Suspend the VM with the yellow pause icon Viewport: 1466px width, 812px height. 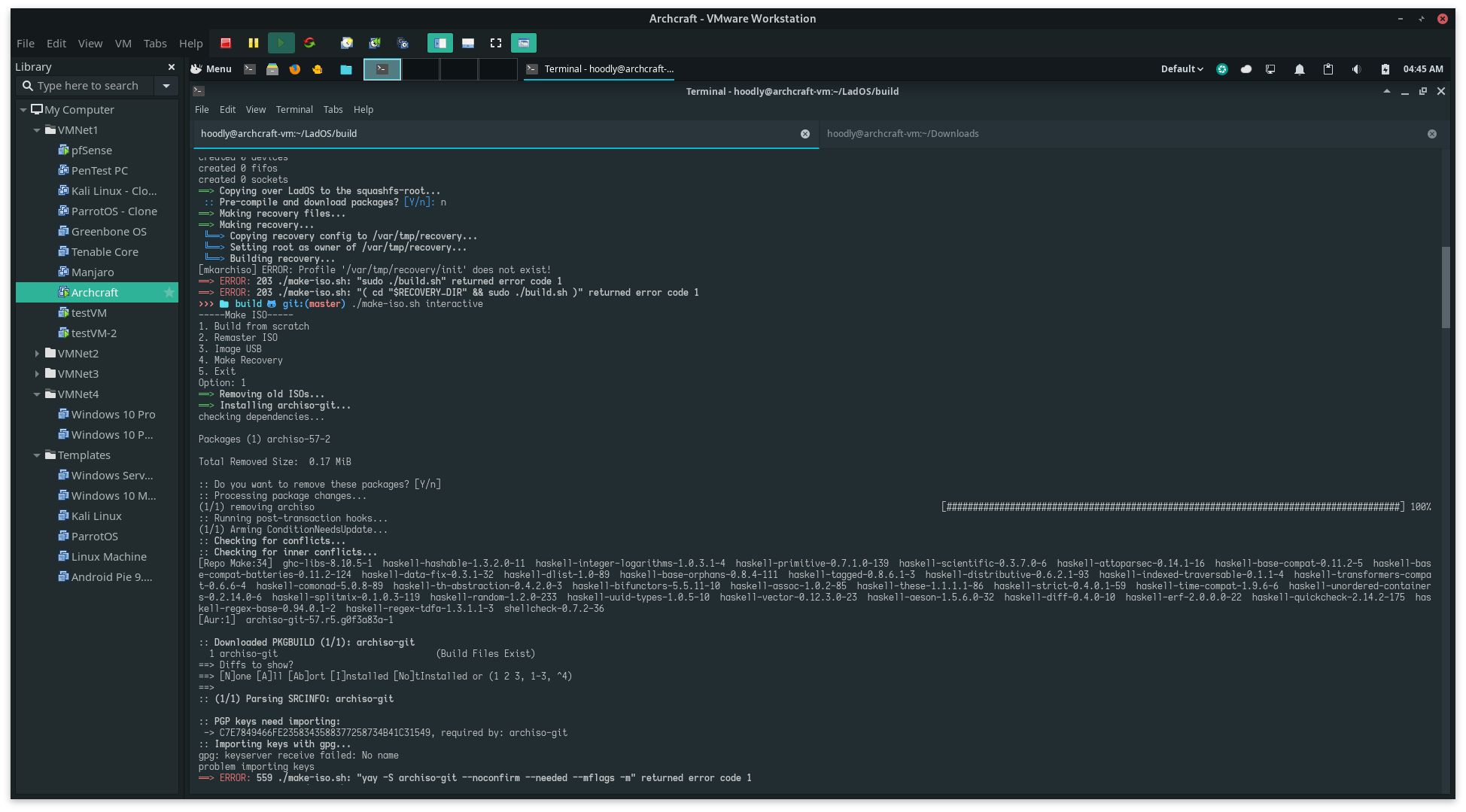(254, 43)
